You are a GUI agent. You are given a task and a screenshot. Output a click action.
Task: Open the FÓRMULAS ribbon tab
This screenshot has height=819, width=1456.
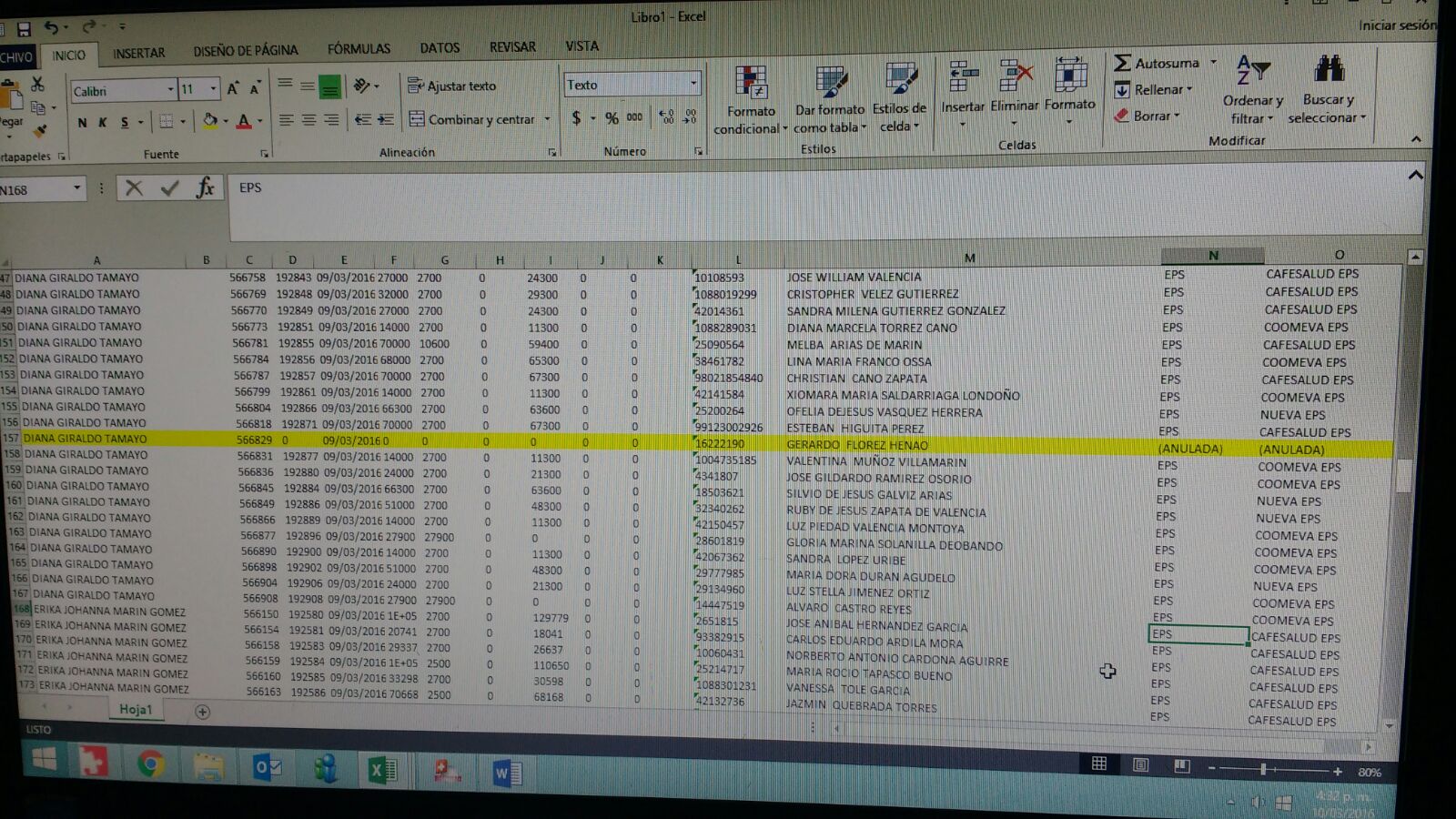point(359,48)
